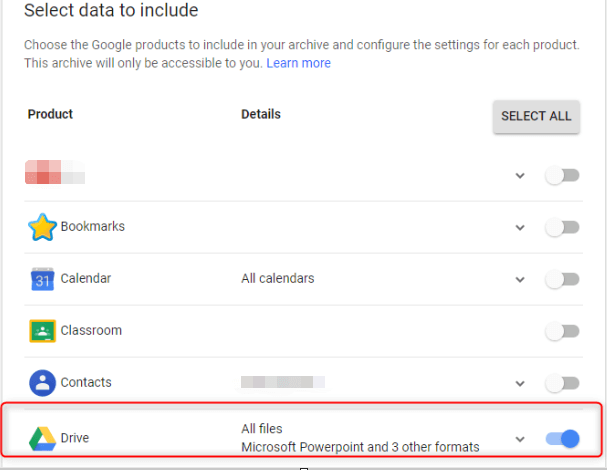Image resolution: width=607 pixels, height=470 pixels.
Task: Expand the Bookmarks details chevron
Action: [520, 228]
